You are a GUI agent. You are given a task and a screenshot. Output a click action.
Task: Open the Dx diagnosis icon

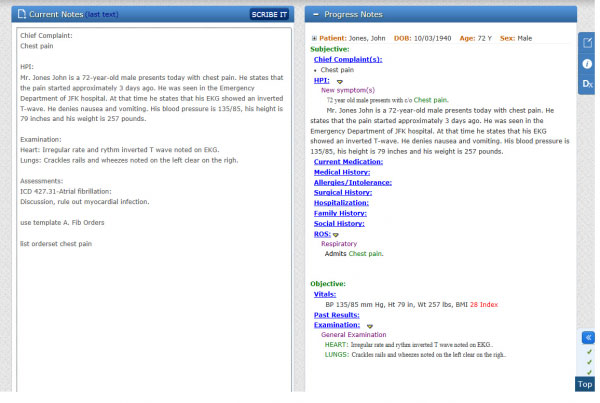pos(588,85)
